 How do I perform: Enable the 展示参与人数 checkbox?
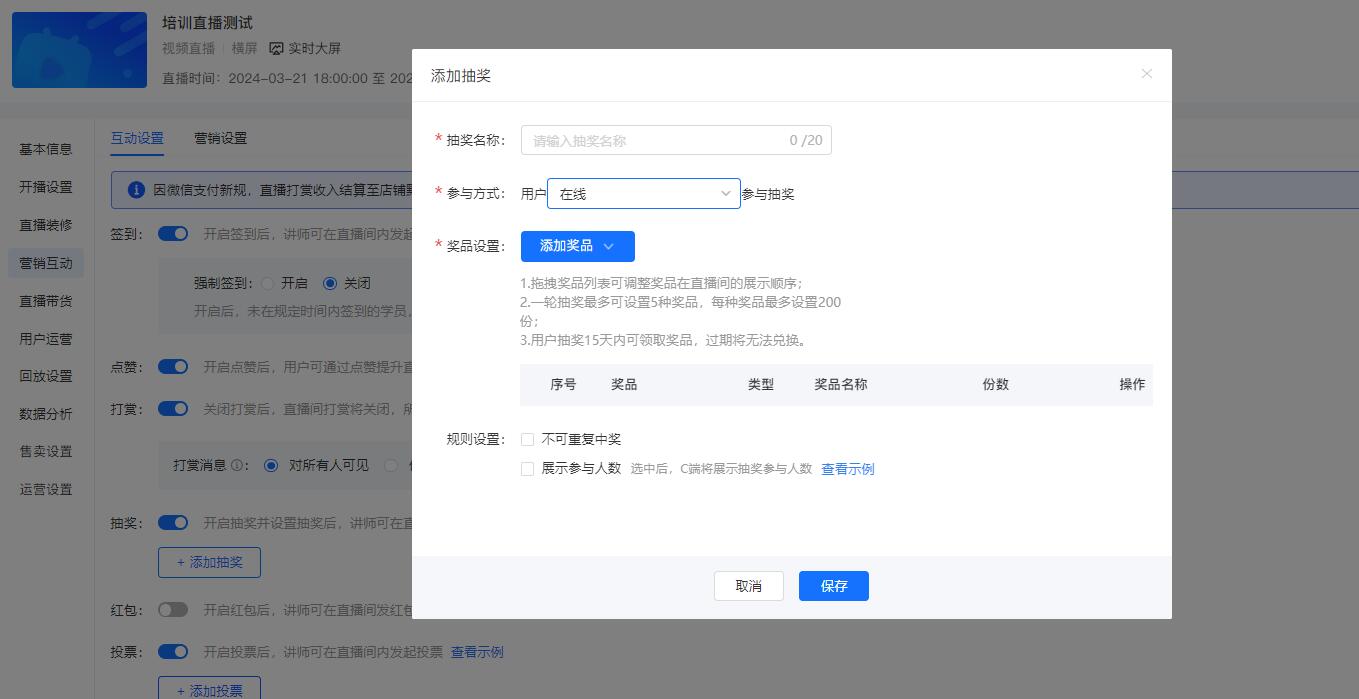pos(527,469)
